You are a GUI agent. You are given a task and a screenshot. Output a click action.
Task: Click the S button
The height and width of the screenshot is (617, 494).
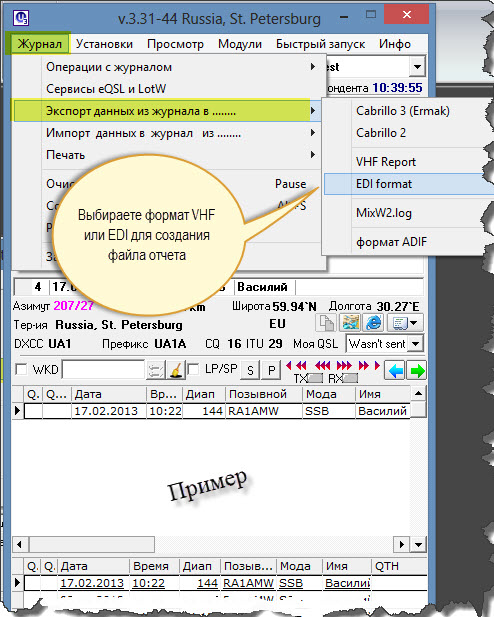pyautogui.click(x=250, y=370)
